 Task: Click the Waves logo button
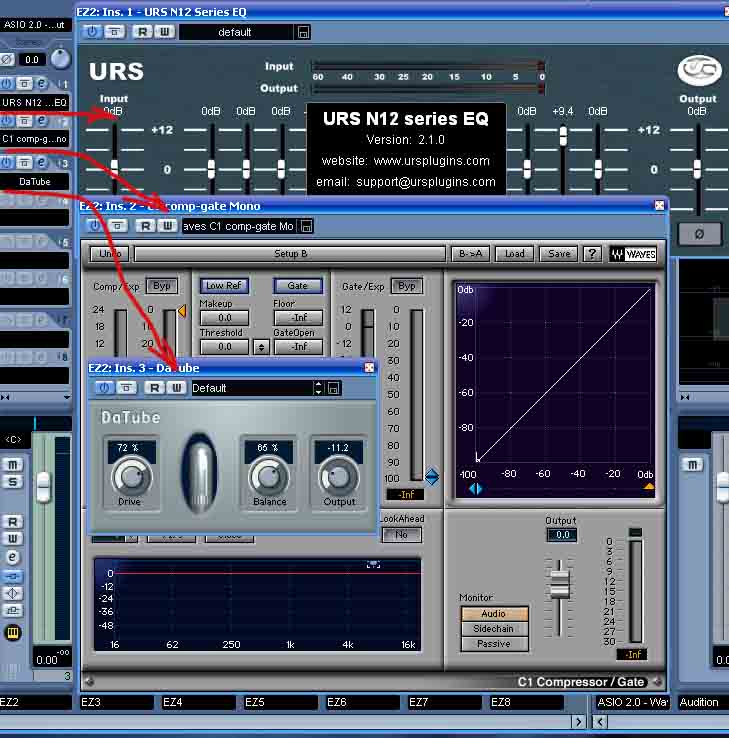[x=633, y=254]
